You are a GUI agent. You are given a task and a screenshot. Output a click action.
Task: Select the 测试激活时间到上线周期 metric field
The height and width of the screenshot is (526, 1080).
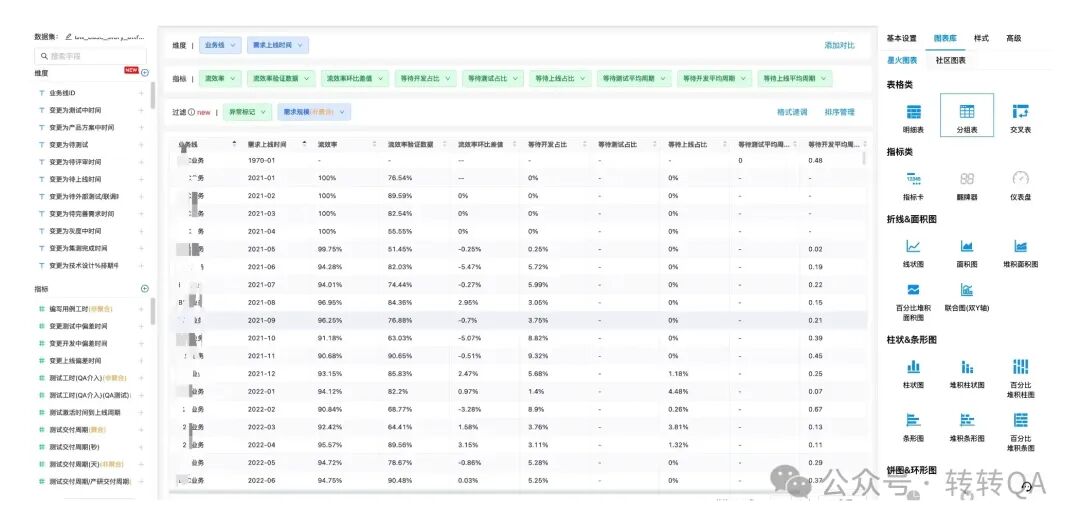tap(85, 412)
